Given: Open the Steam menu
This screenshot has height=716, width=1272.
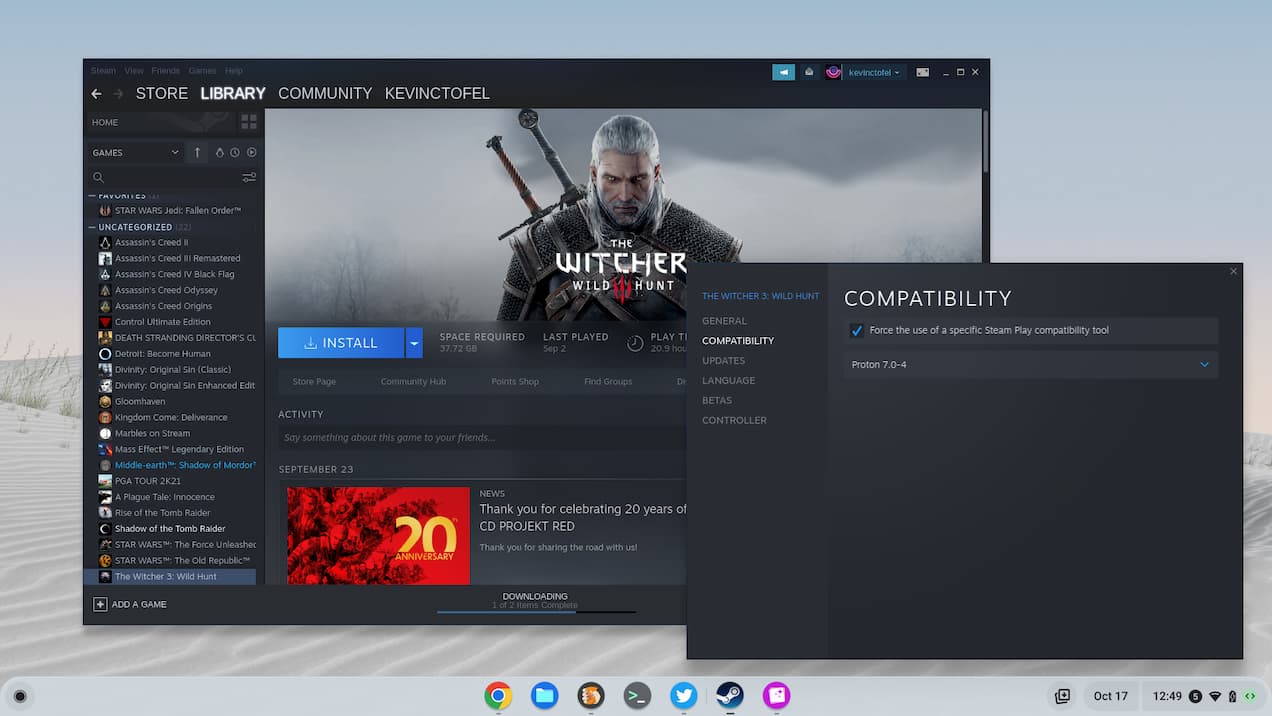Looking at the screenshot, I should tap(103, 71).
